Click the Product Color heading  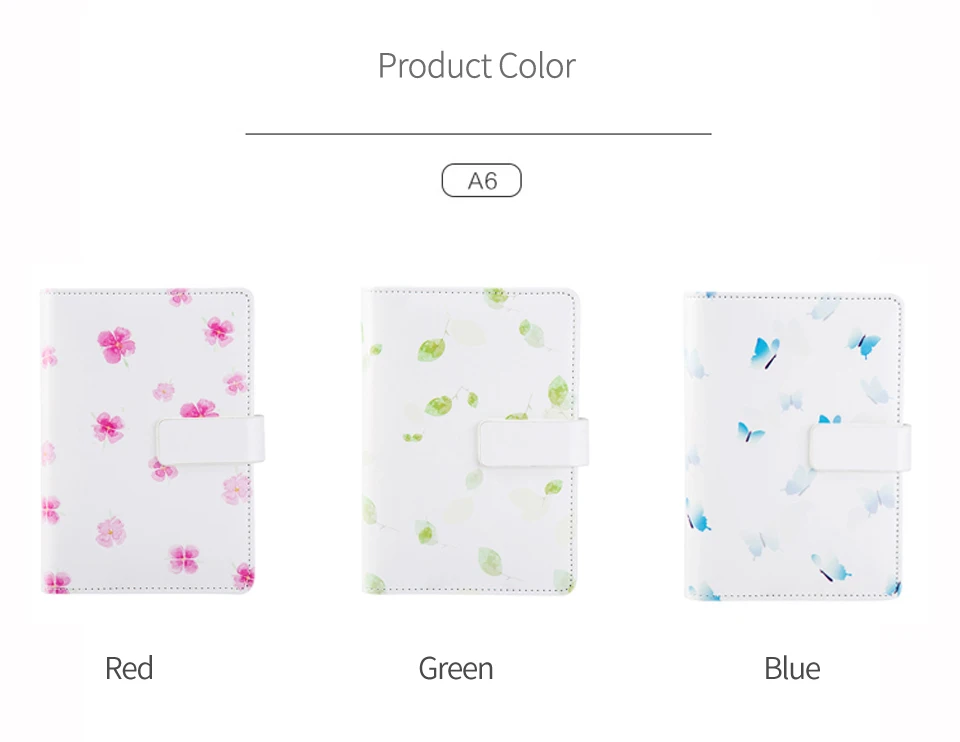[476, 66]
